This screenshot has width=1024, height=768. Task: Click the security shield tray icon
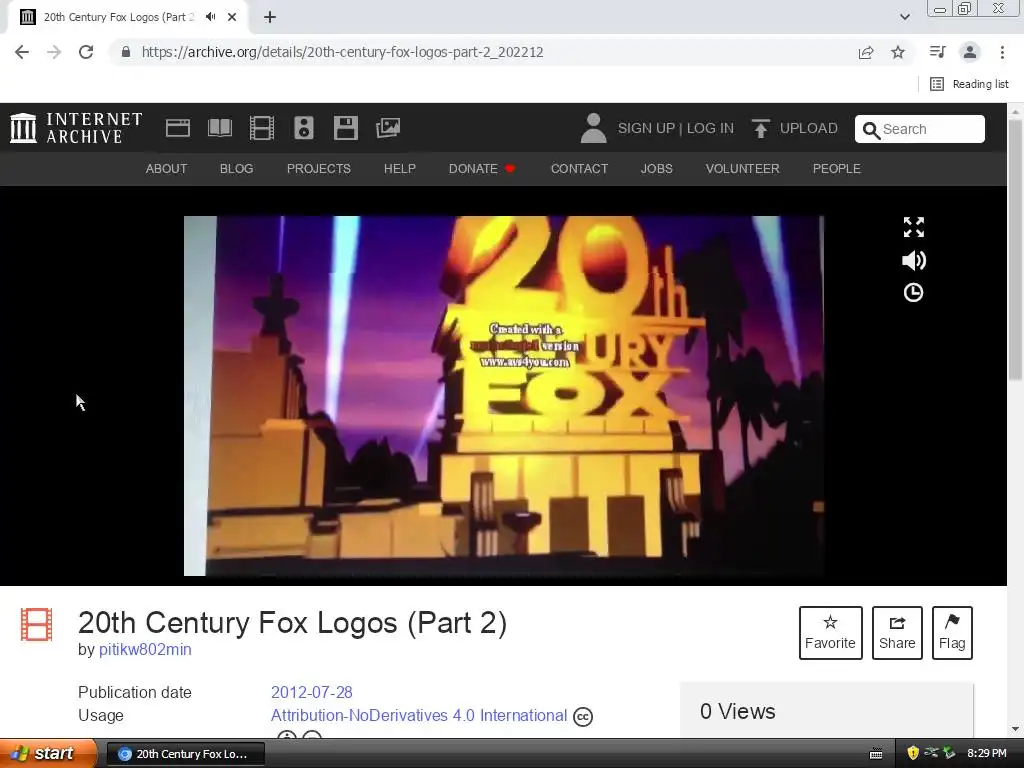pos(913,754)
